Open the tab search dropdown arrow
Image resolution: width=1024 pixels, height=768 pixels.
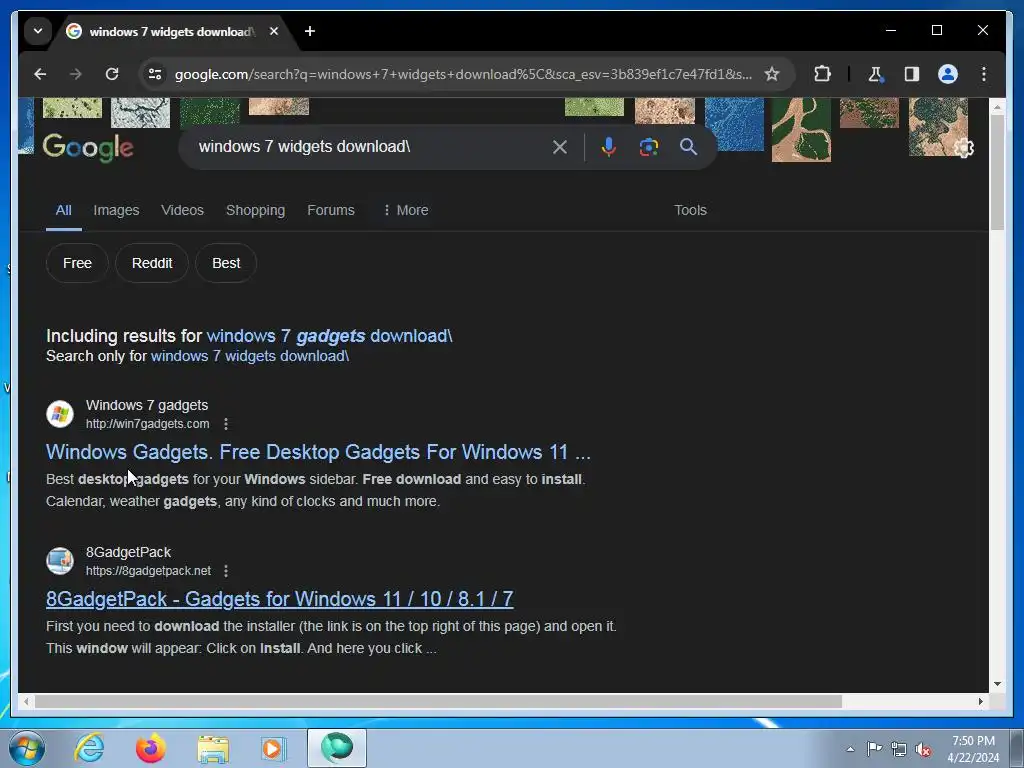[38, 31]
